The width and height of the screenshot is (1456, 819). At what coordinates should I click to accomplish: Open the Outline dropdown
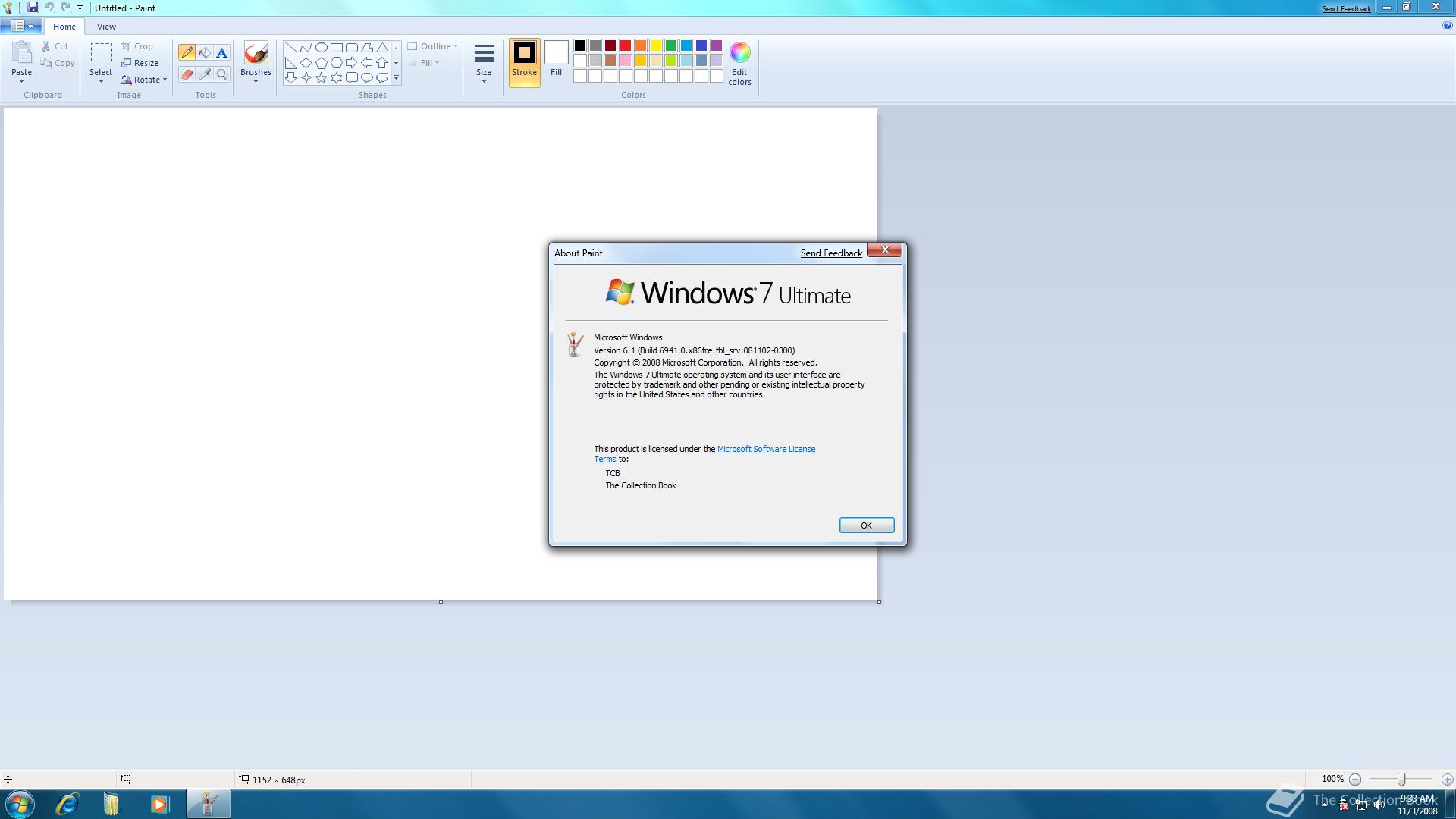432,46
